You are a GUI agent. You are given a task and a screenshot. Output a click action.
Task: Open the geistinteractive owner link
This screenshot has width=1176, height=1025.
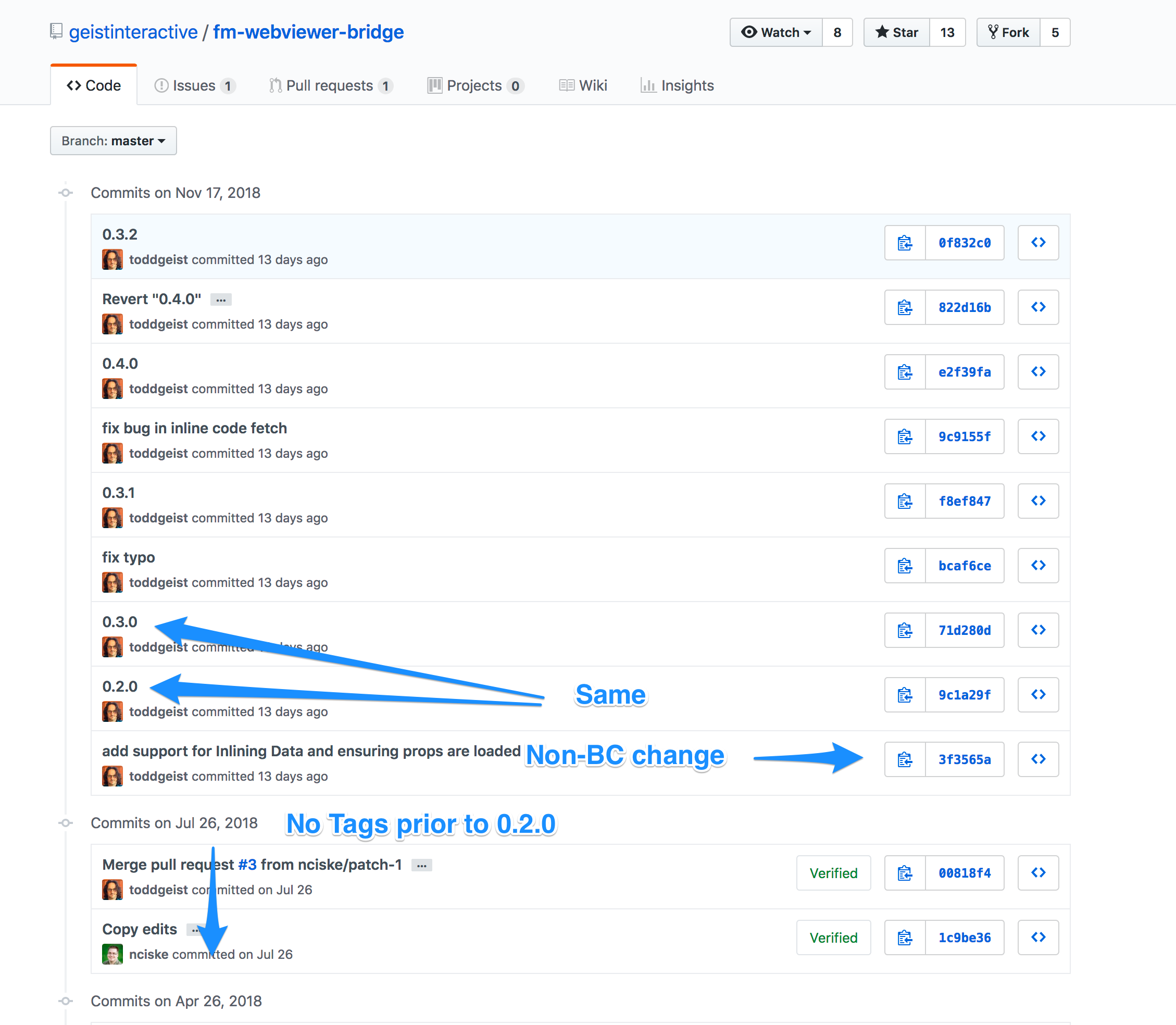[x=133, y=32]
